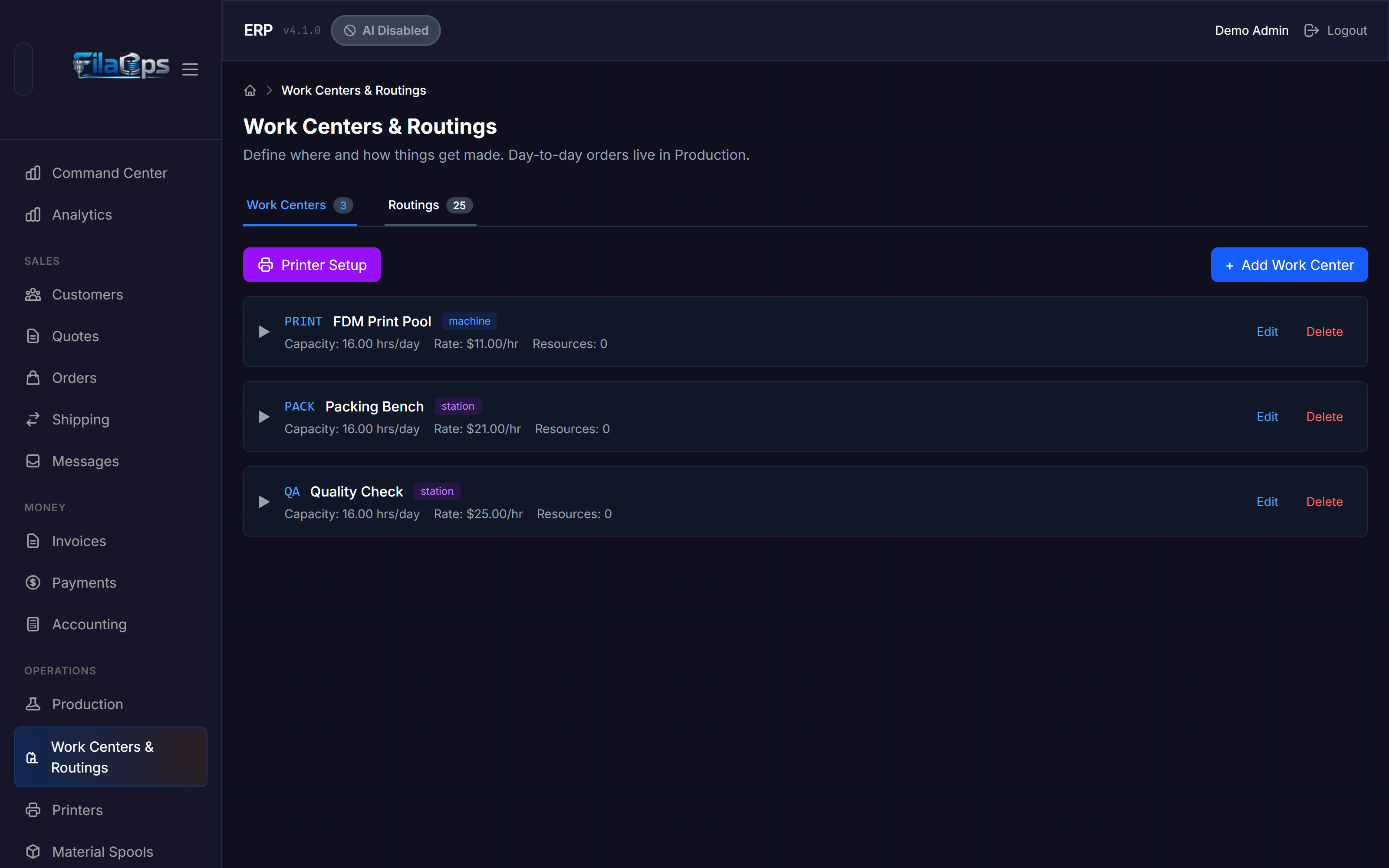This screenshot has width=1389, height=868.
Task: Expand the Packing Bench work center
Action: pyautogui.click(x=264, y=417)
